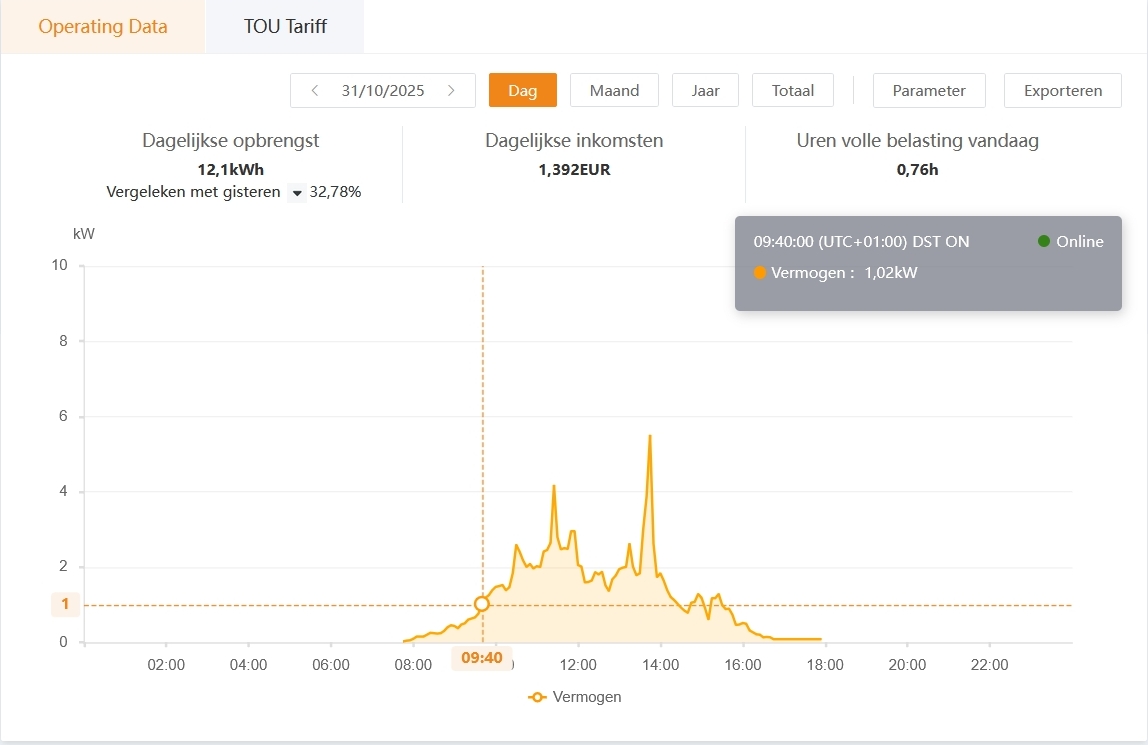This screenshot has height=745, width=1148.
Task: Switch to Maand view
Action: point(614,91)
